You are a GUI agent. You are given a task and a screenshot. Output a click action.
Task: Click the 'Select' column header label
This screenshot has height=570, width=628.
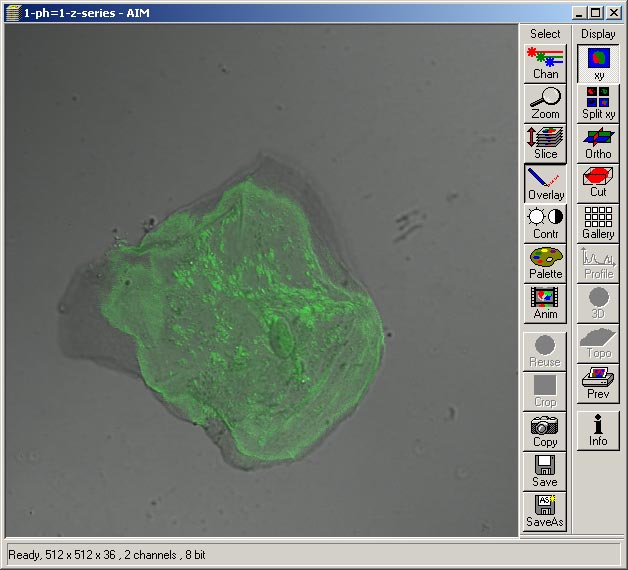pos(545,34)
